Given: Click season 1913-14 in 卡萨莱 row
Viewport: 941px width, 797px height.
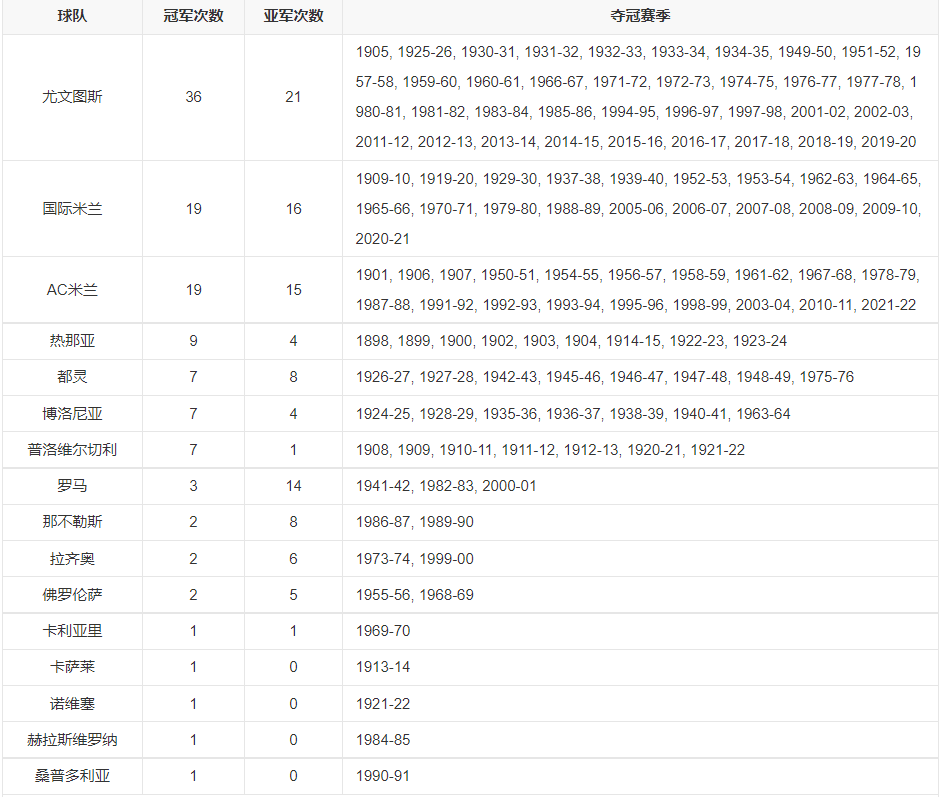Looking at the screenshot, I should tap(383, 667).
